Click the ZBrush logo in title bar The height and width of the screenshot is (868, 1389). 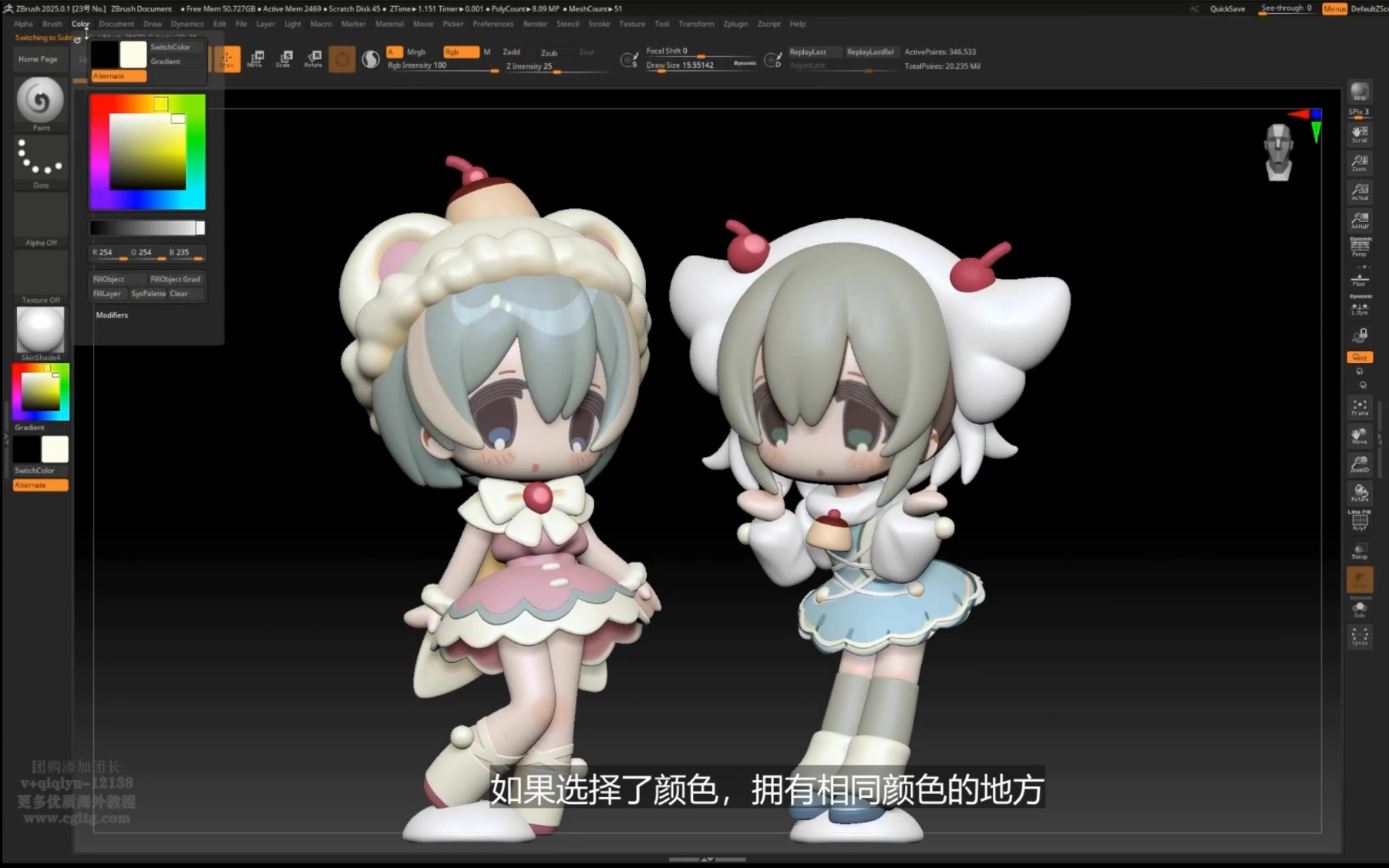pyautogui.click(x=8, y=8)
